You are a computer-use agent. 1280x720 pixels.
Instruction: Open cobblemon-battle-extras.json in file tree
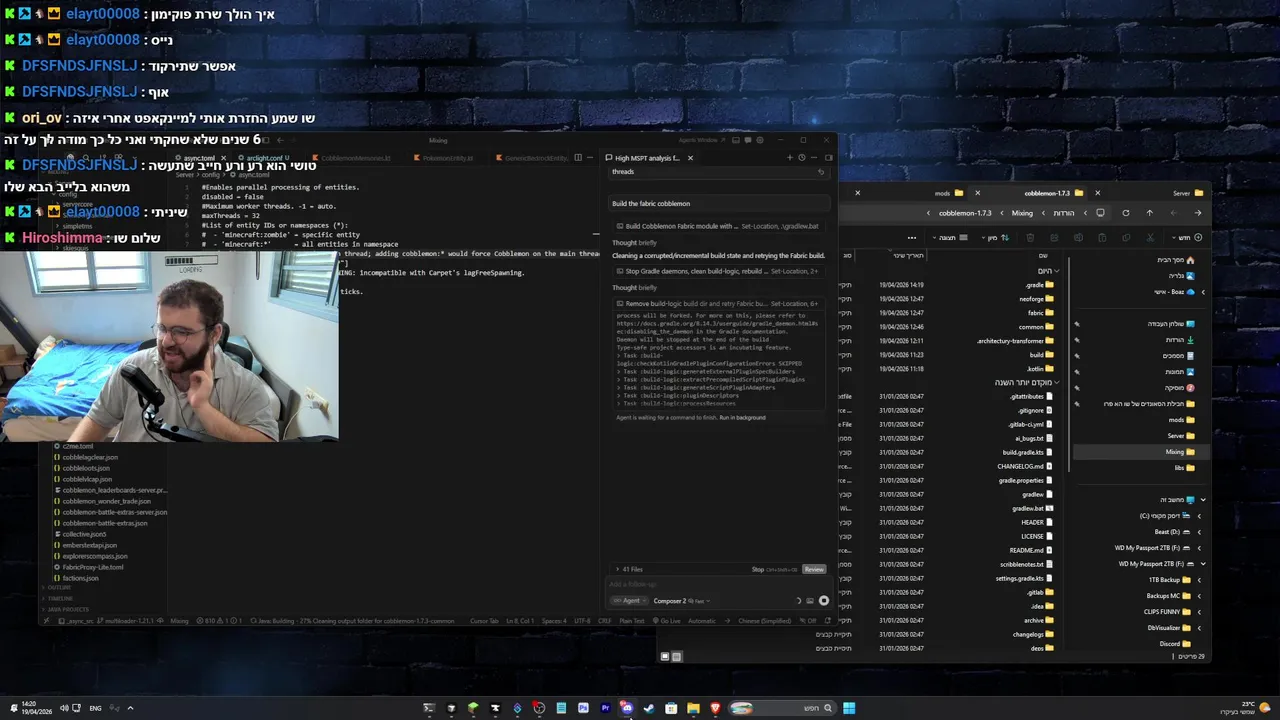(x=104, y=523)
